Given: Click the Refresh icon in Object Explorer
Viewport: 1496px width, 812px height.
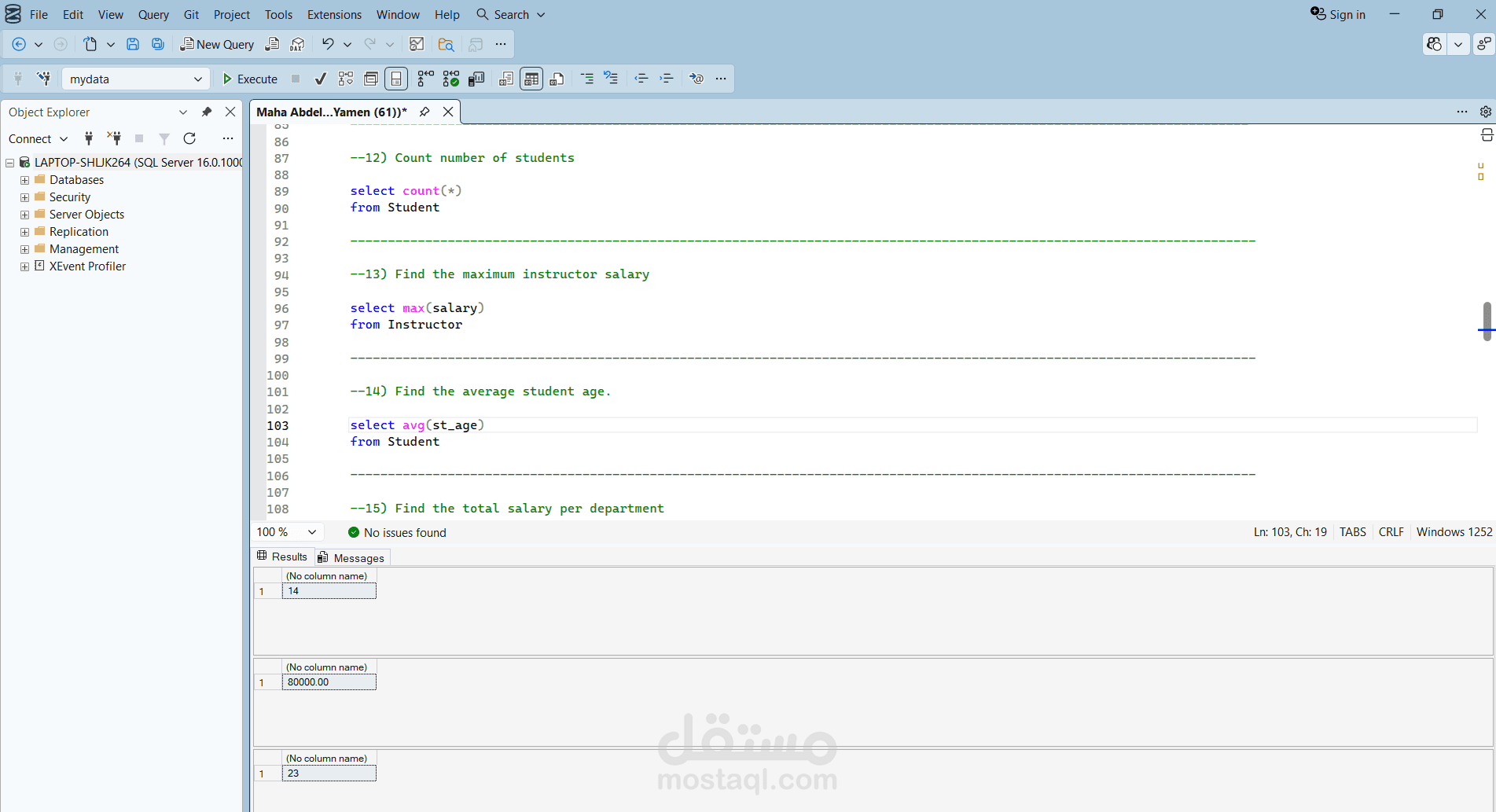Looking at the screenshot, I should pos(189,139).
